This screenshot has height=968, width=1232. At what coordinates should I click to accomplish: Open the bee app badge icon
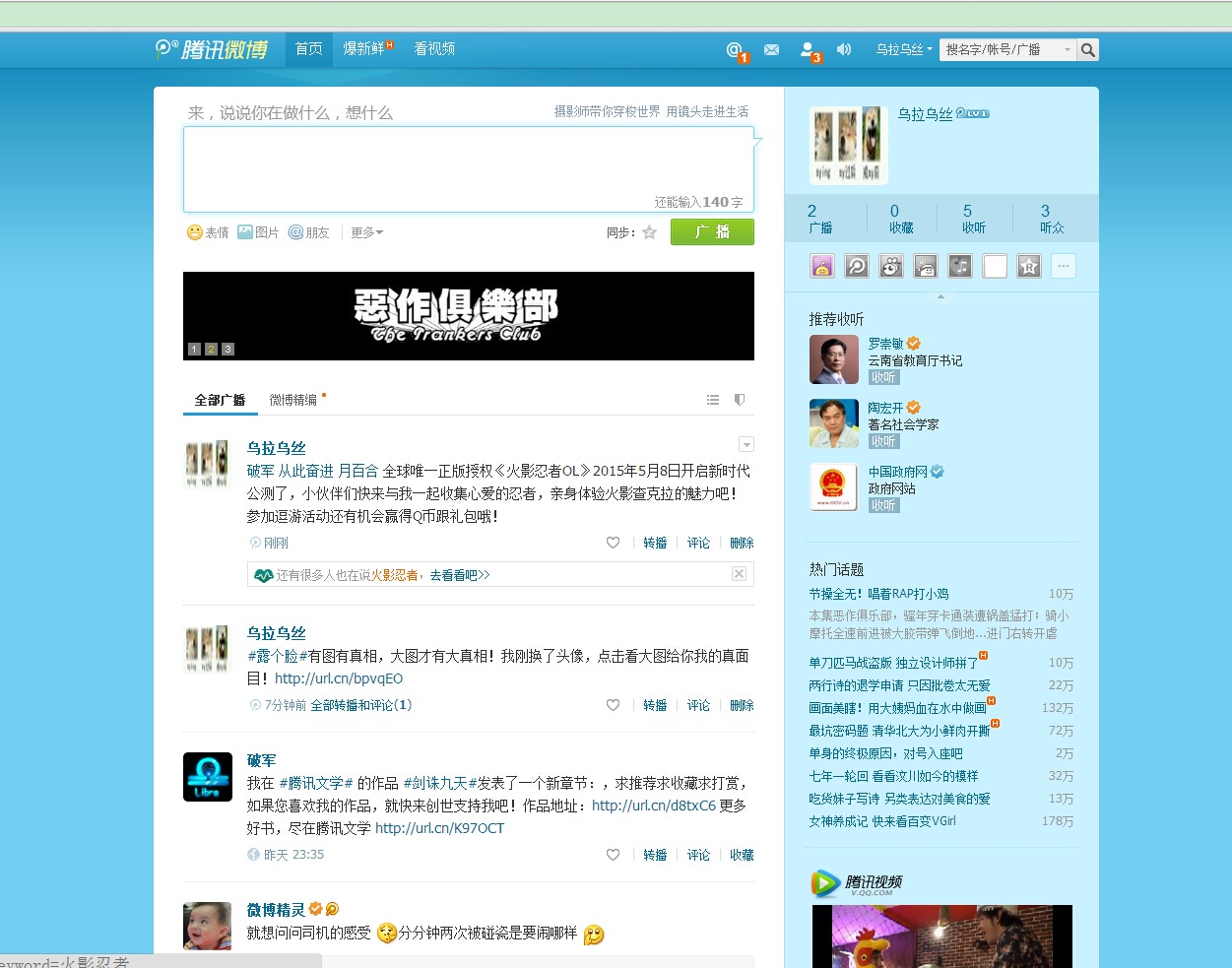coord(891,266)
